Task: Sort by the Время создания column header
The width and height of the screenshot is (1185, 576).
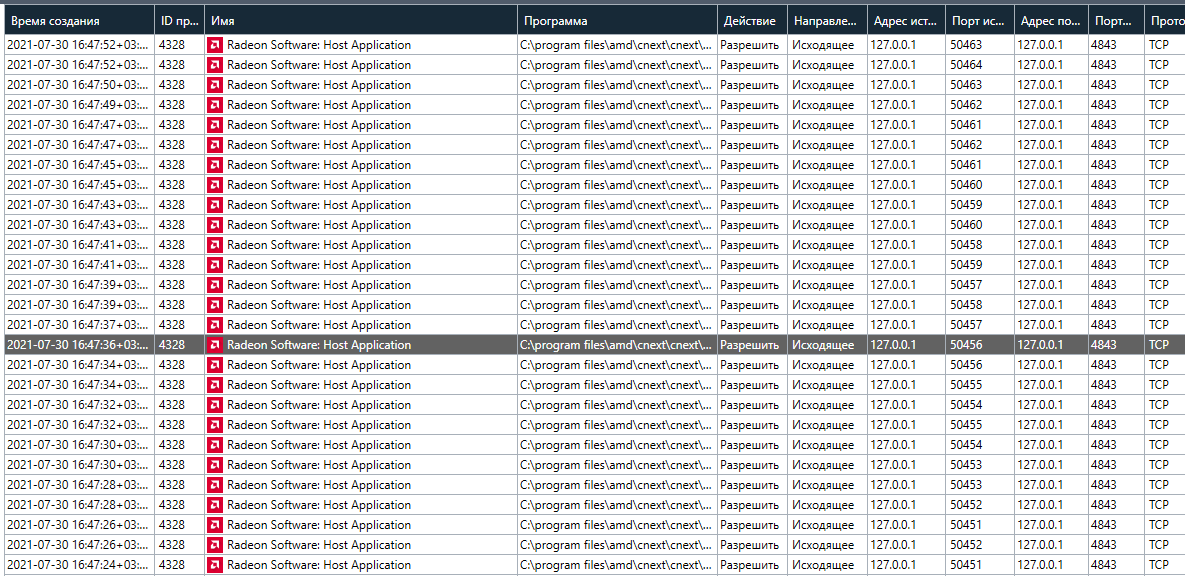Action: tap(78, 21)
